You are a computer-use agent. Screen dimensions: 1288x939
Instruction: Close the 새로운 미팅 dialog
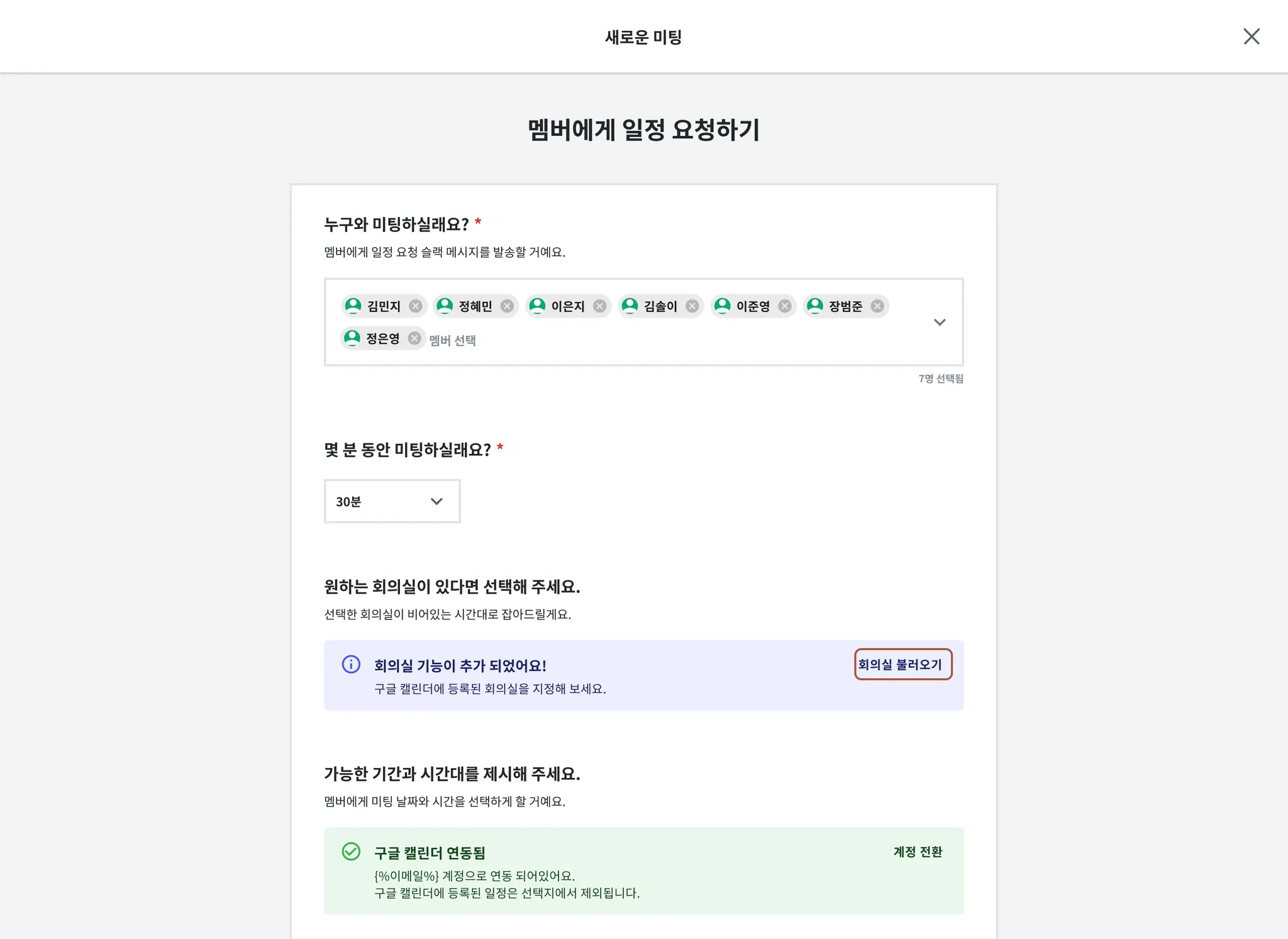[x=1251, y=36]
